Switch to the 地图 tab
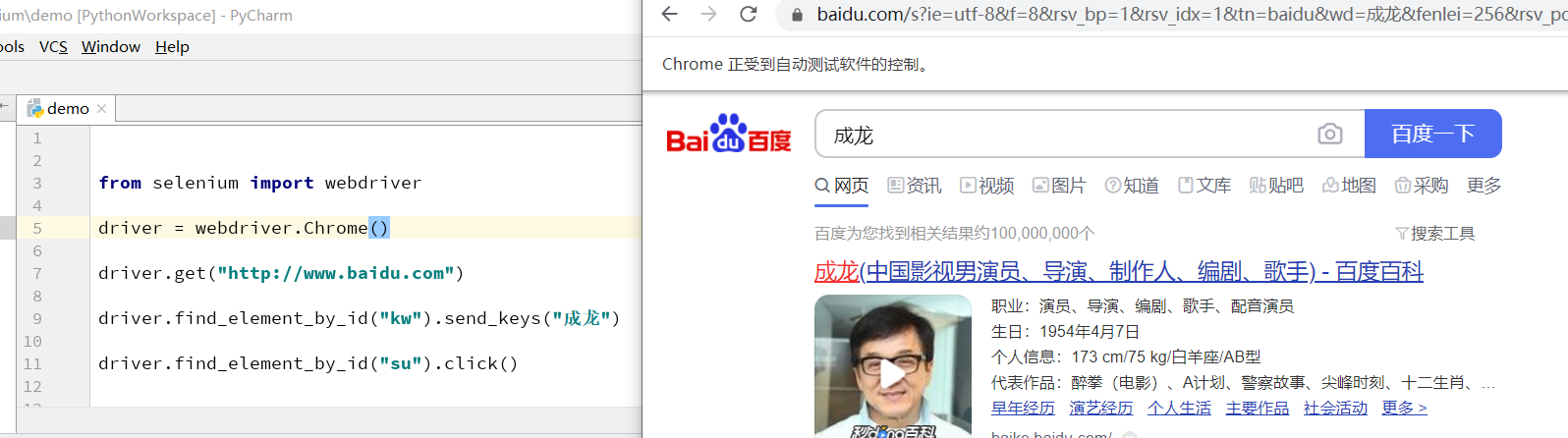 (x=1349, y=186)
